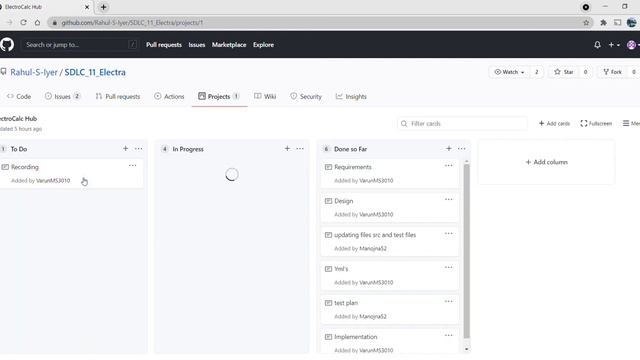The width and height of the screenshot is (640, 360).
Task: Select the Requirements card text
Action: 353,167
